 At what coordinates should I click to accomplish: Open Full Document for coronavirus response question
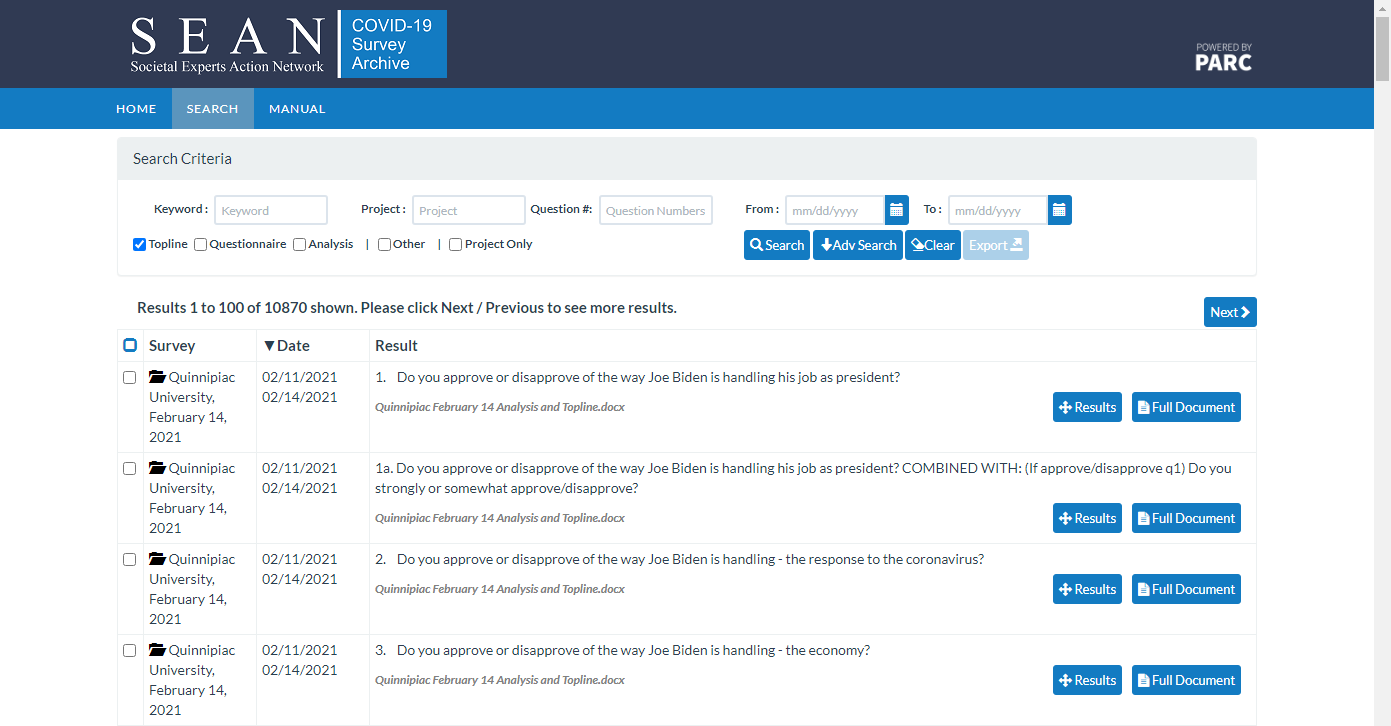(x=1186, y=589)
